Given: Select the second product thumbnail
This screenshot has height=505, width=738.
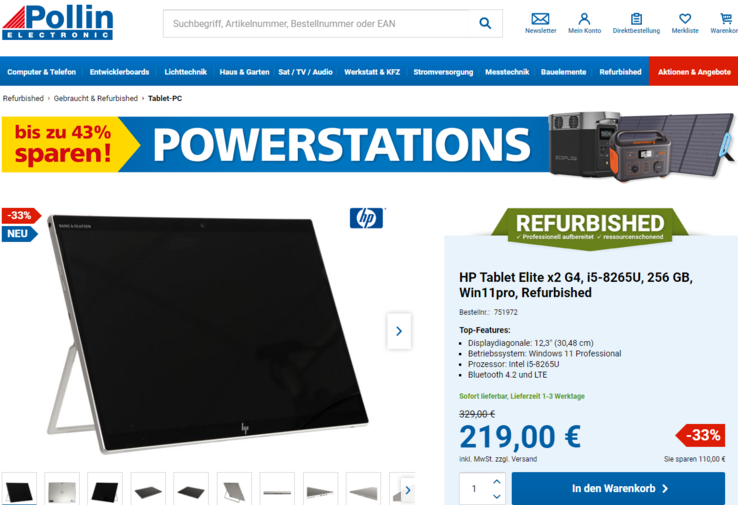Looking at the screenshot, I should (62, 489).
